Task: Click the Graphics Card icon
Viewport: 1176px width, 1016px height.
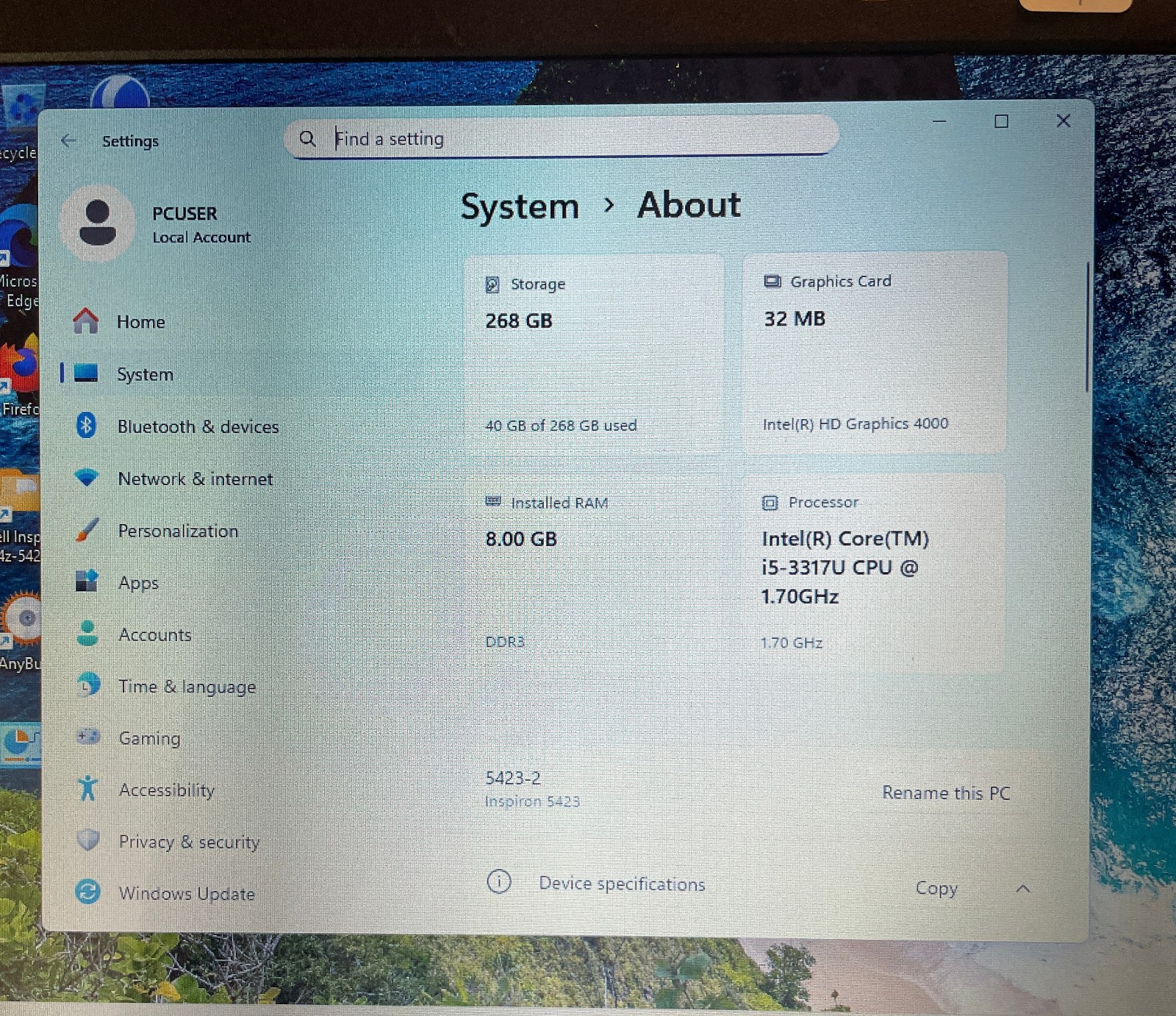Action: pos(772,281)
